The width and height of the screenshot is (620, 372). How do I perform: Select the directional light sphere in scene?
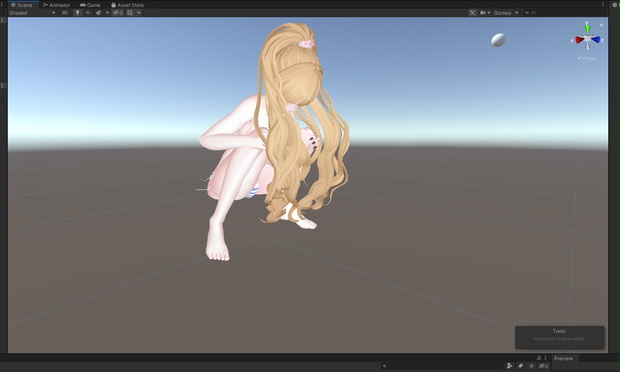(498, 40)
